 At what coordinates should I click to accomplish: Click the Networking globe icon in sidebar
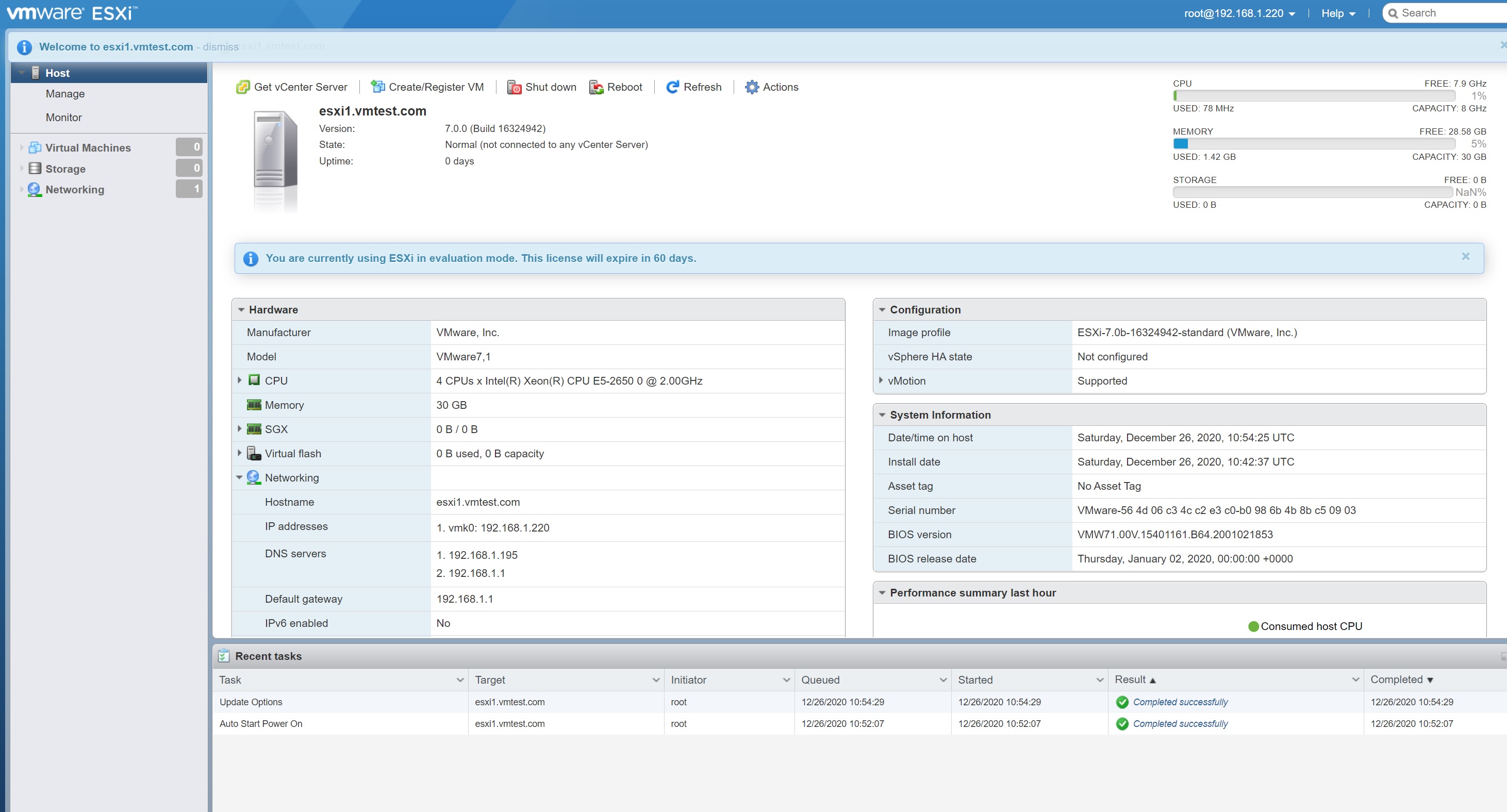[x=35, y=190]
